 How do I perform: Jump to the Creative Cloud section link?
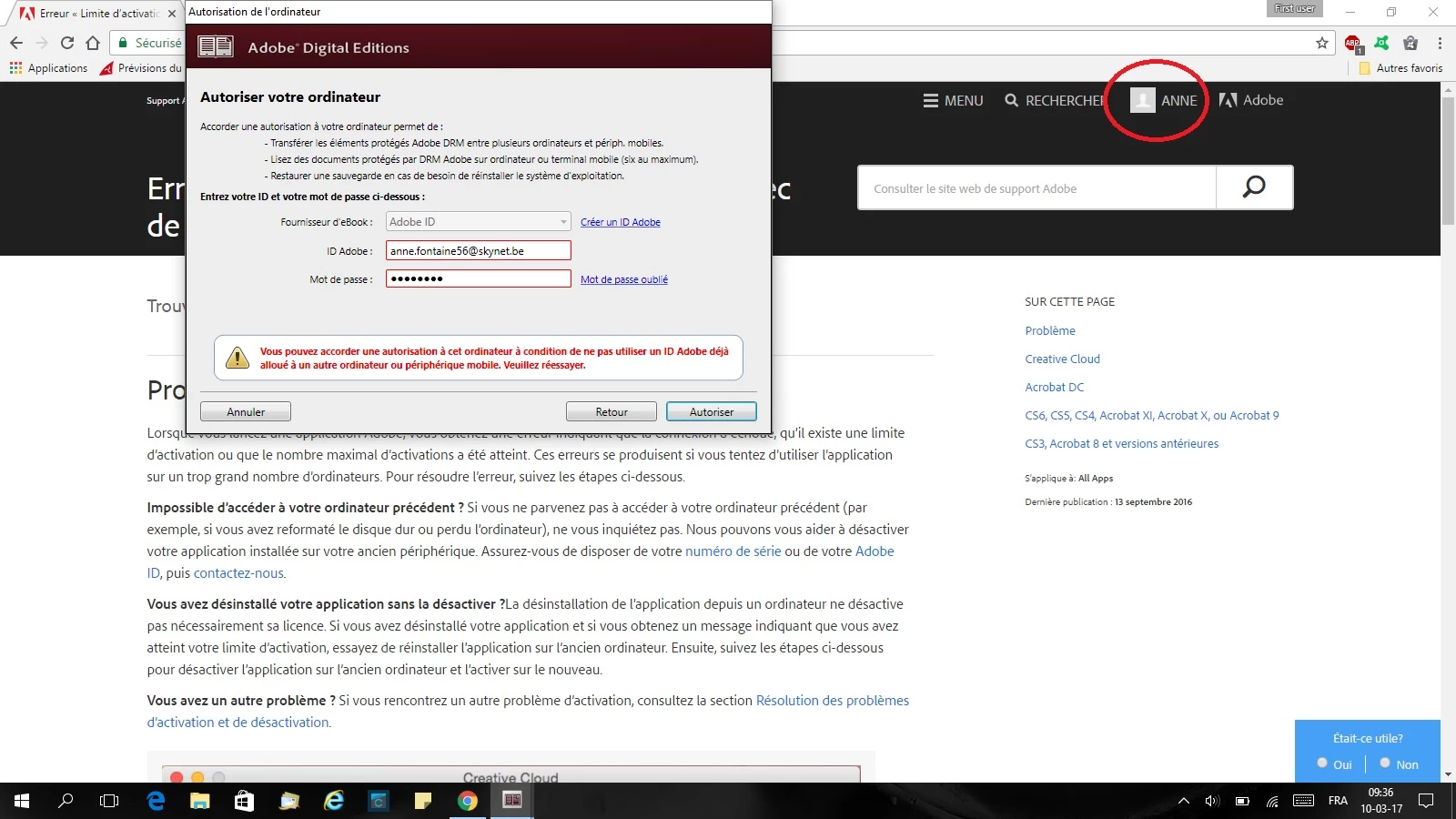pos(1062,359)
